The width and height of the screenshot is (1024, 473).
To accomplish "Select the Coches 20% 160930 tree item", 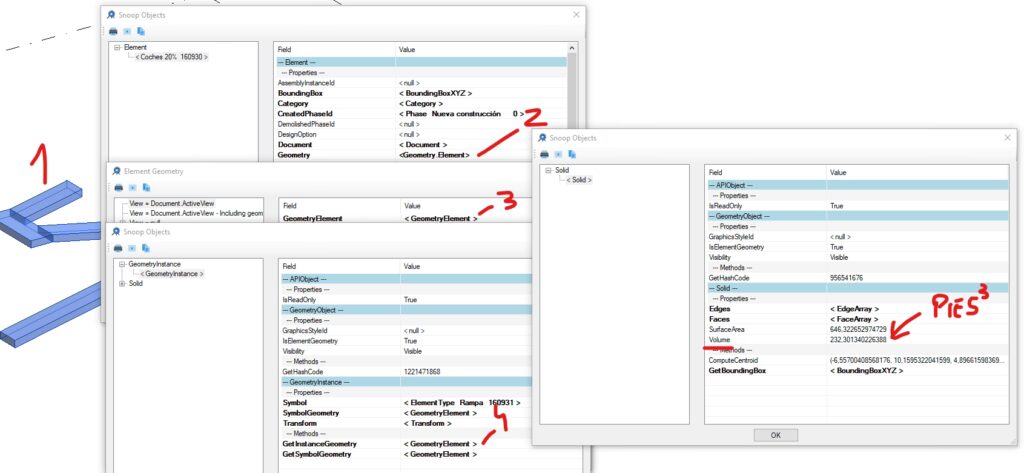I will coord(171,57).
